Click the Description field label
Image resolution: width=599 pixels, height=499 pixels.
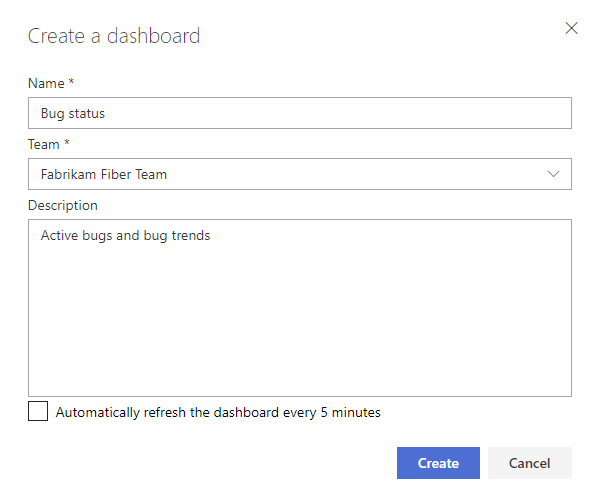(x=63, y=206)
